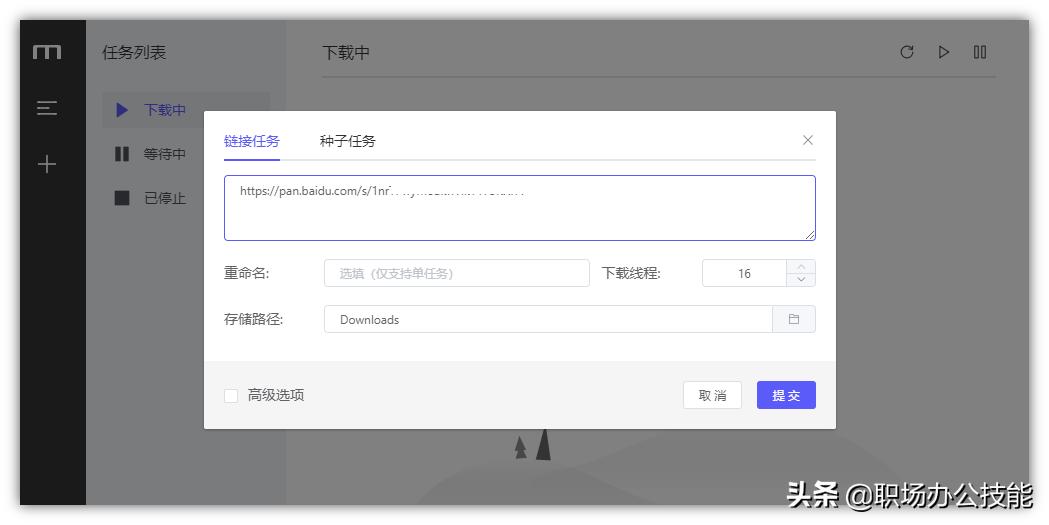Focus the 重命名 input field
1049x525 pixels.
[456, 273]
